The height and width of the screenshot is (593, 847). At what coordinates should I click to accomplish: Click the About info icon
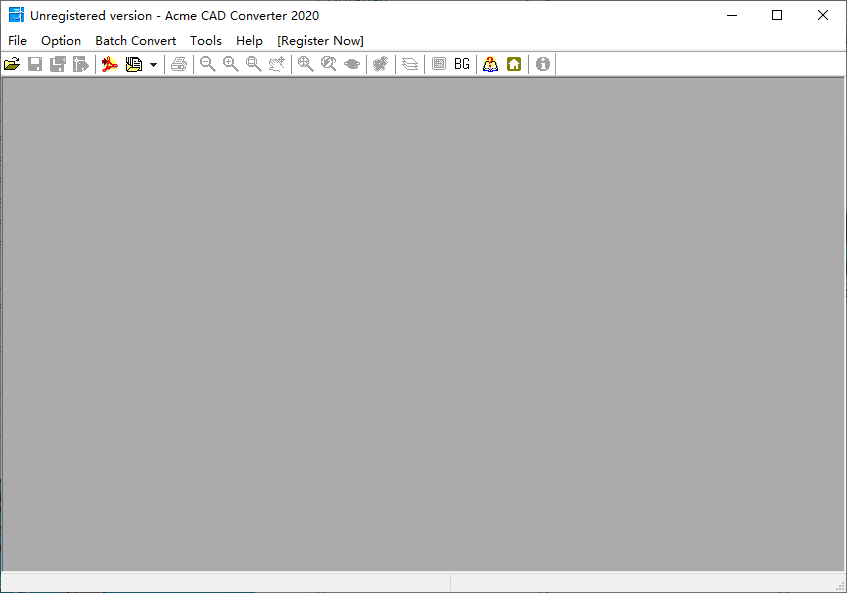pos(543,64)
